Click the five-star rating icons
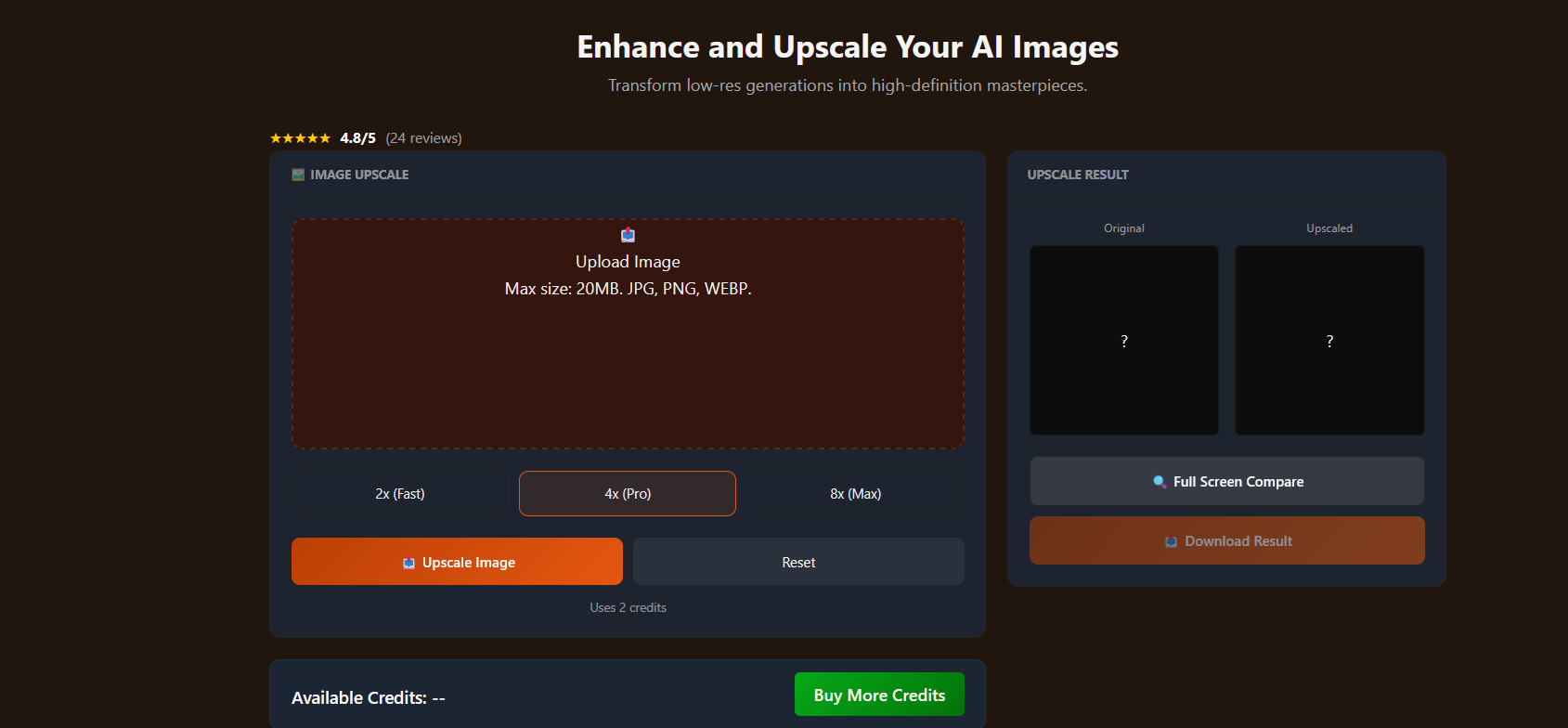The image size is (1568, 728). pyautogui.click(x=300, y=138)
